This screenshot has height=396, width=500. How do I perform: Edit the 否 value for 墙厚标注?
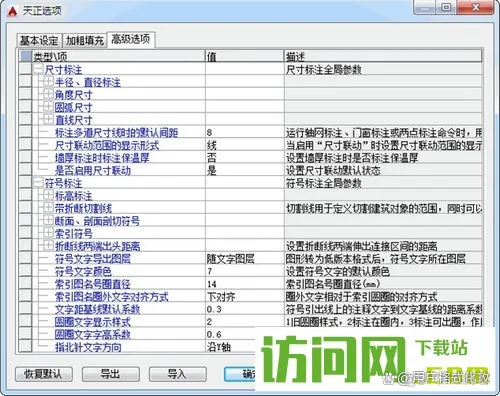coord(245,158)
